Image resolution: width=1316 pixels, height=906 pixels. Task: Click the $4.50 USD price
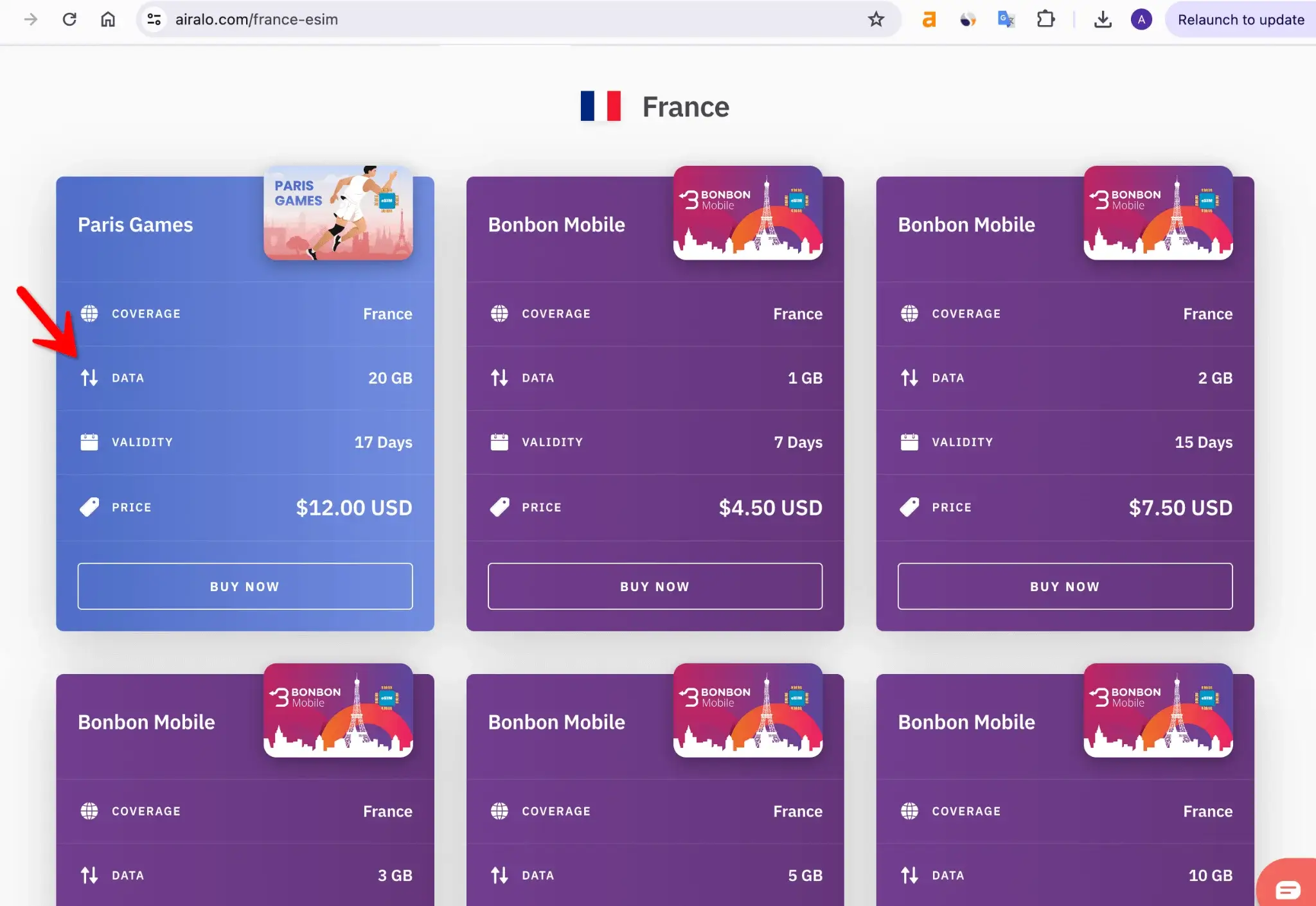point(770,508)
